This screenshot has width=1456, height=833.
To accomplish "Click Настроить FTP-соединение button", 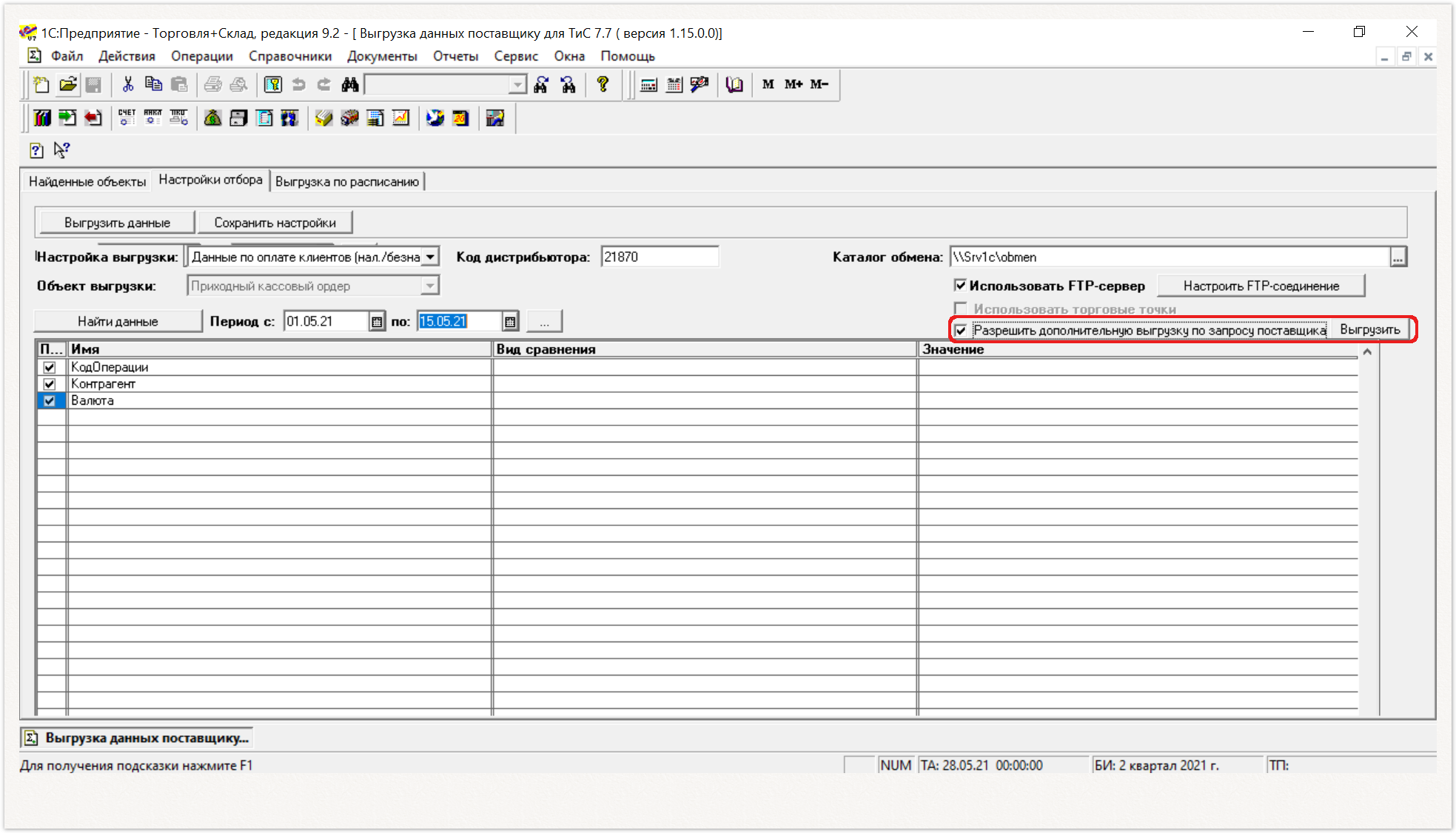I will 1261,286.
